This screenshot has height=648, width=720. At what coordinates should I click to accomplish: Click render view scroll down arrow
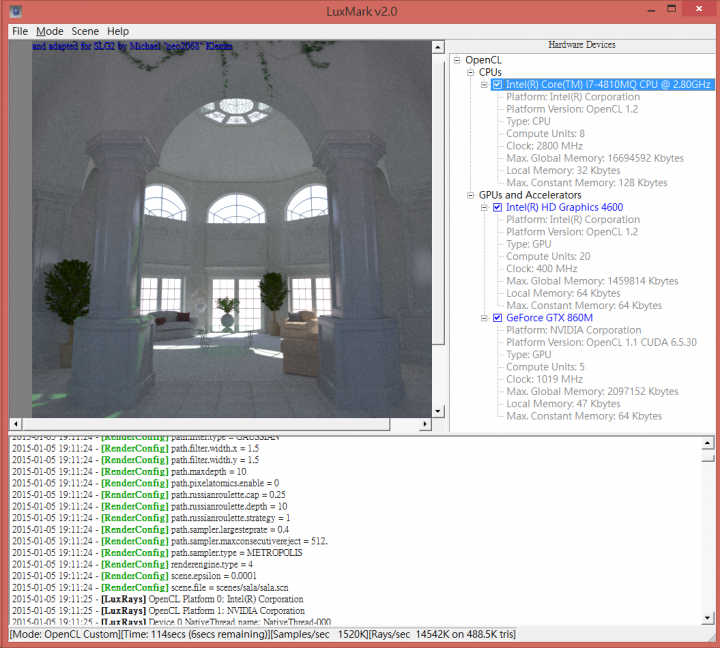[x=438, y=411]
